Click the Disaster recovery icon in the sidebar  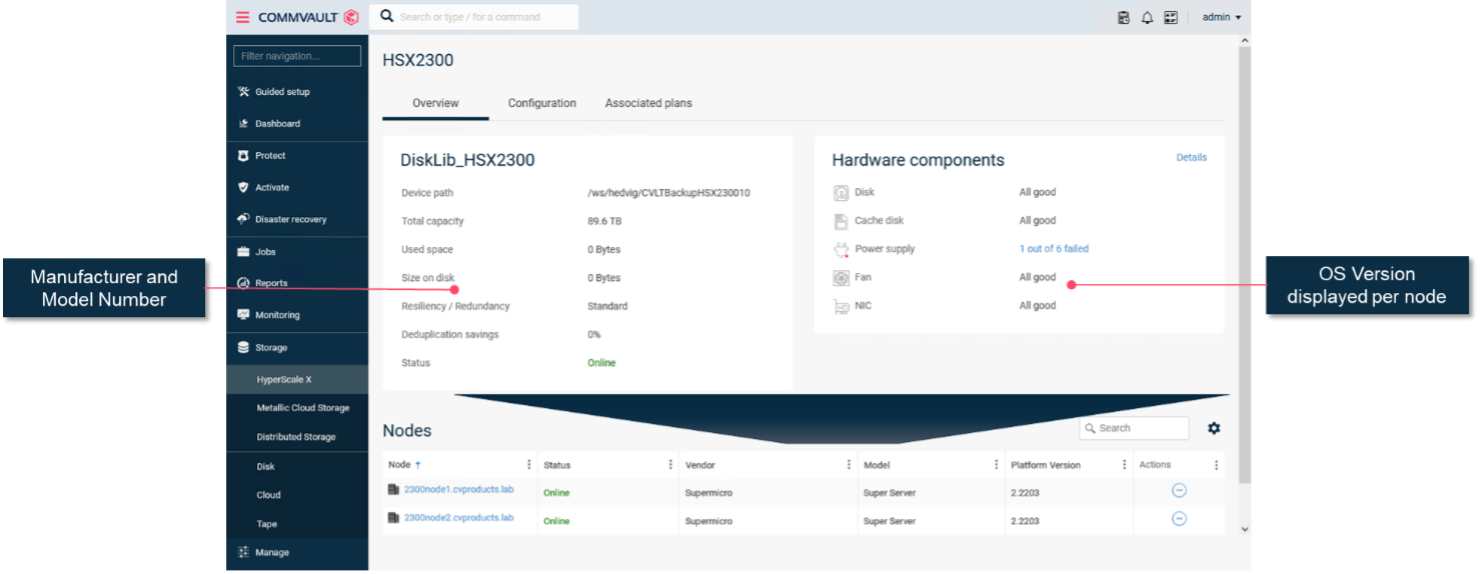point(243,219)
